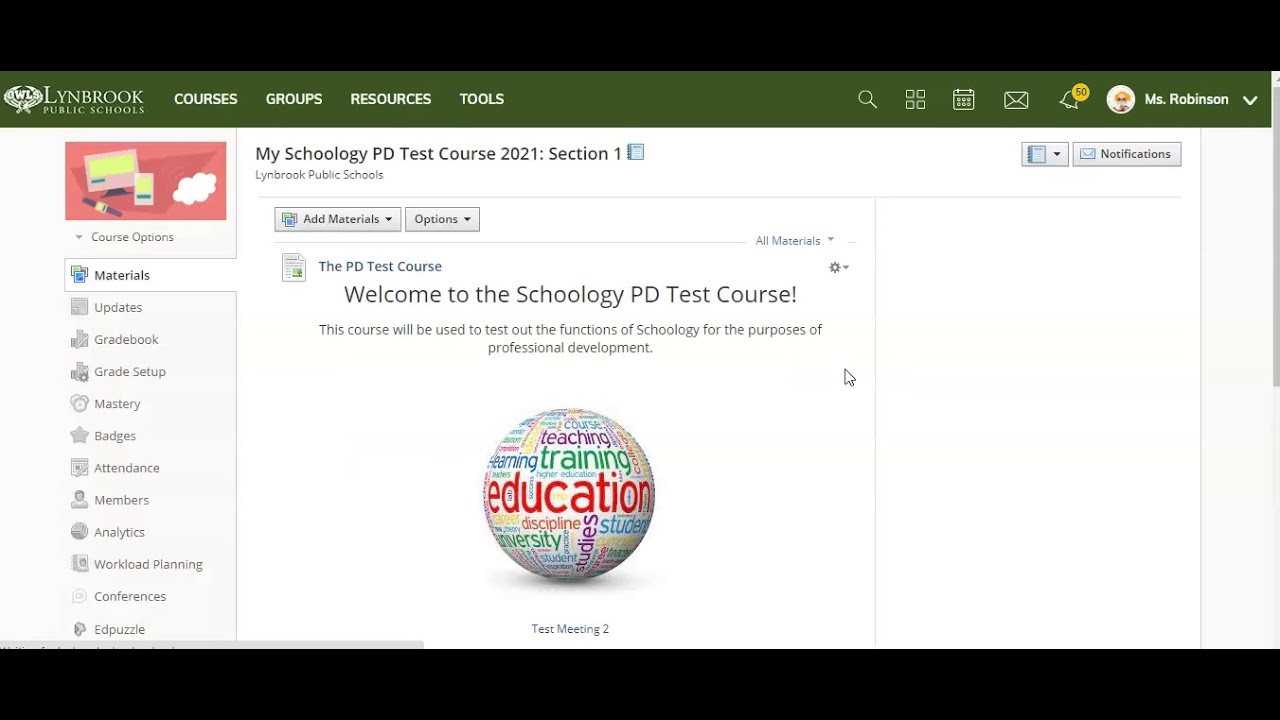
Task: Open the All Materials filter dropdown
Action: point(795,240)
